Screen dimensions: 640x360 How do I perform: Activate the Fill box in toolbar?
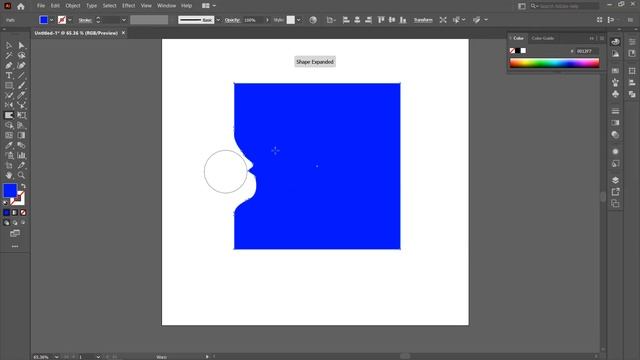click(x=10, y=190)
